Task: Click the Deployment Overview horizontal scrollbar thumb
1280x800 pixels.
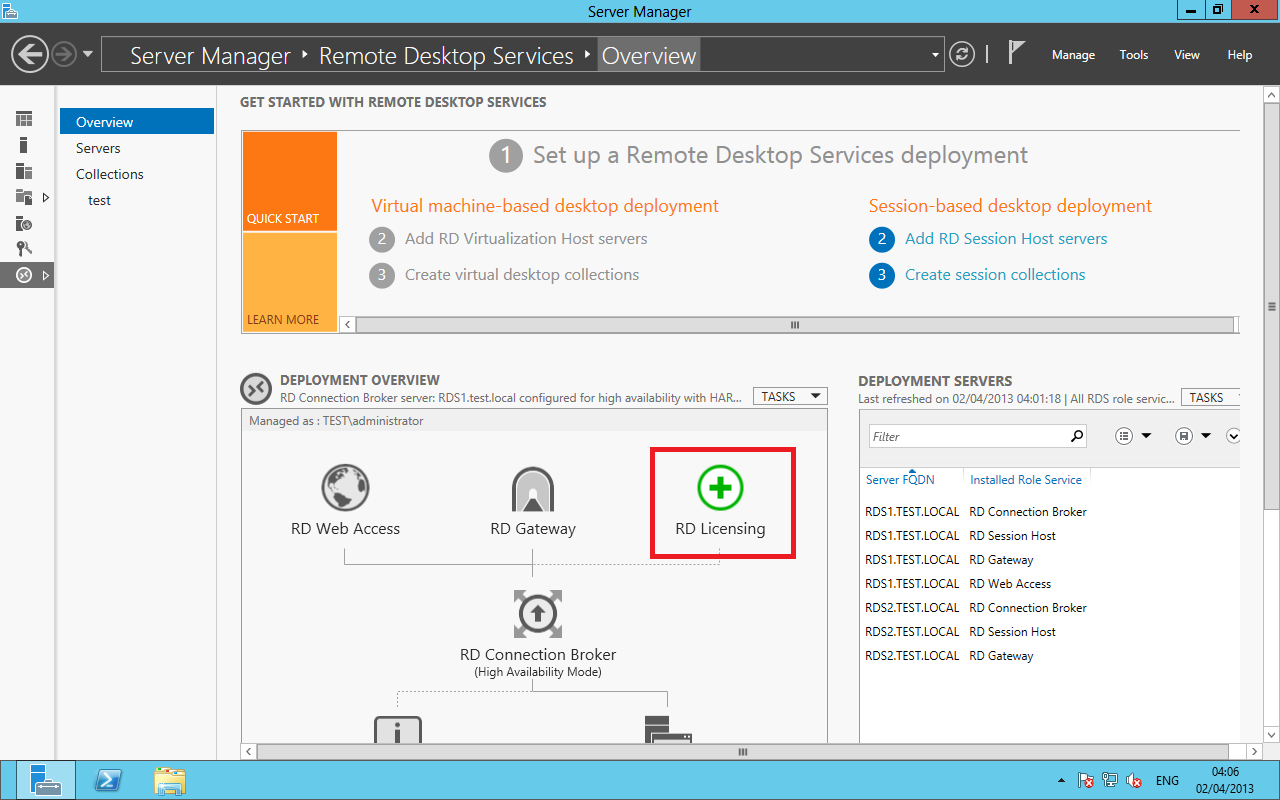Action: point(742,752)
